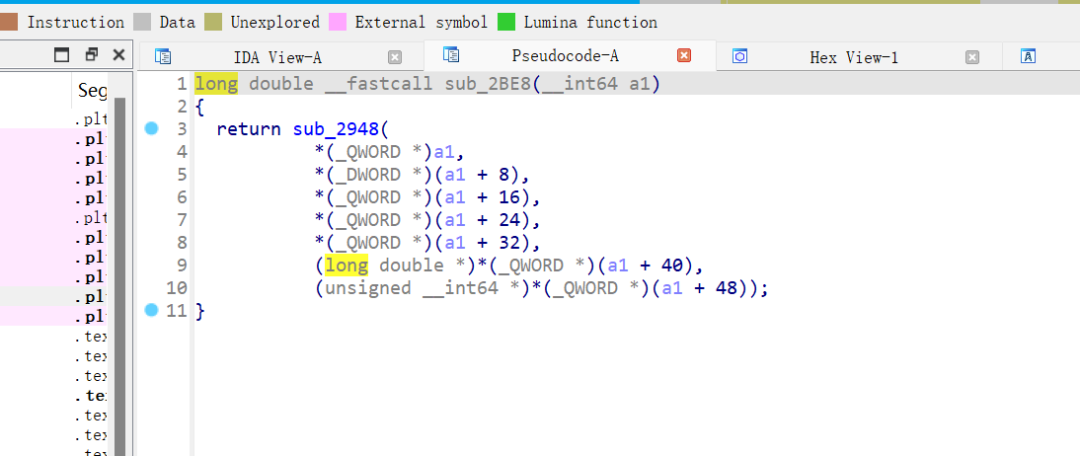Click the Data legend color swatch
The image size is (1080, 456).
(x=142, y=22)
